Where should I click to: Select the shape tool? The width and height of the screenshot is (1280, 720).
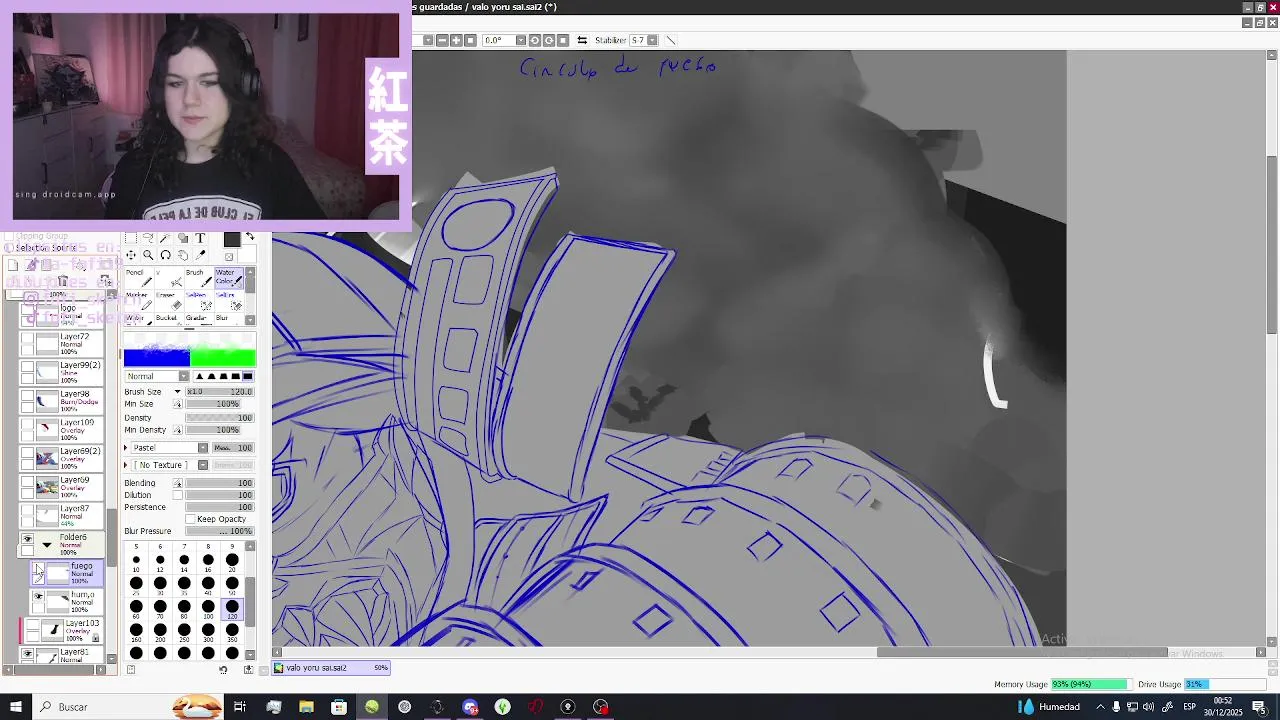point(183,238)
